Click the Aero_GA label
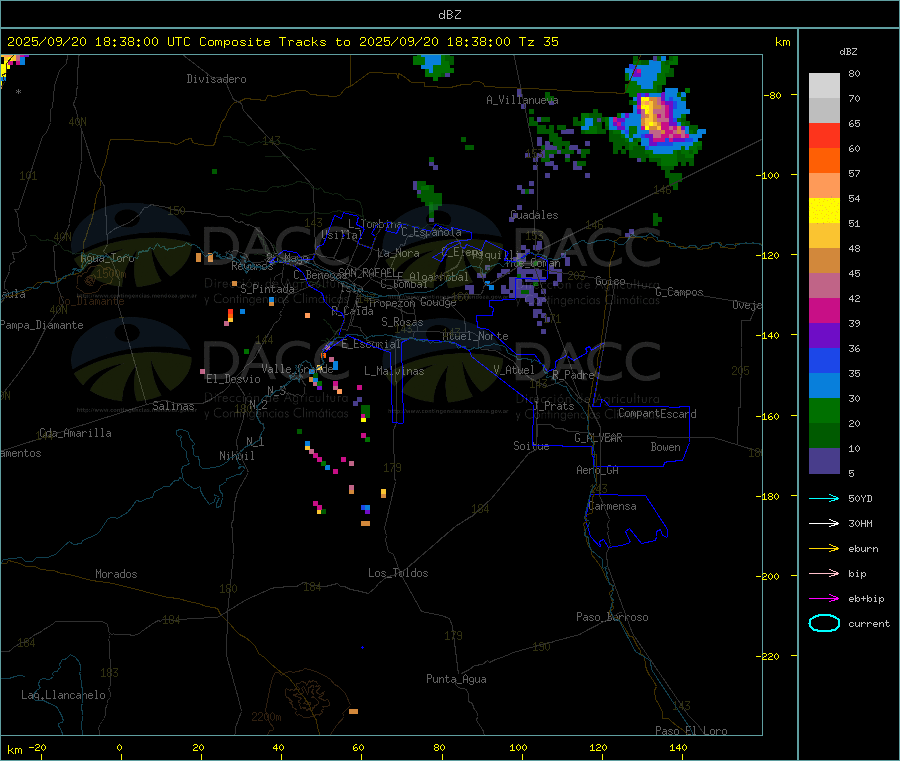 (x=597, y=470)
